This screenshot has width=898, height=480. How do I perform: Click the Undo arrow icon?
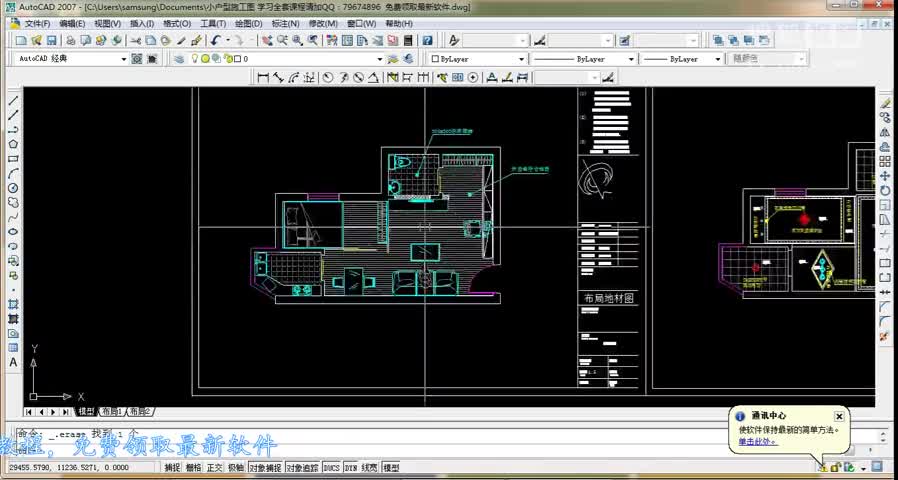point(215,41)
